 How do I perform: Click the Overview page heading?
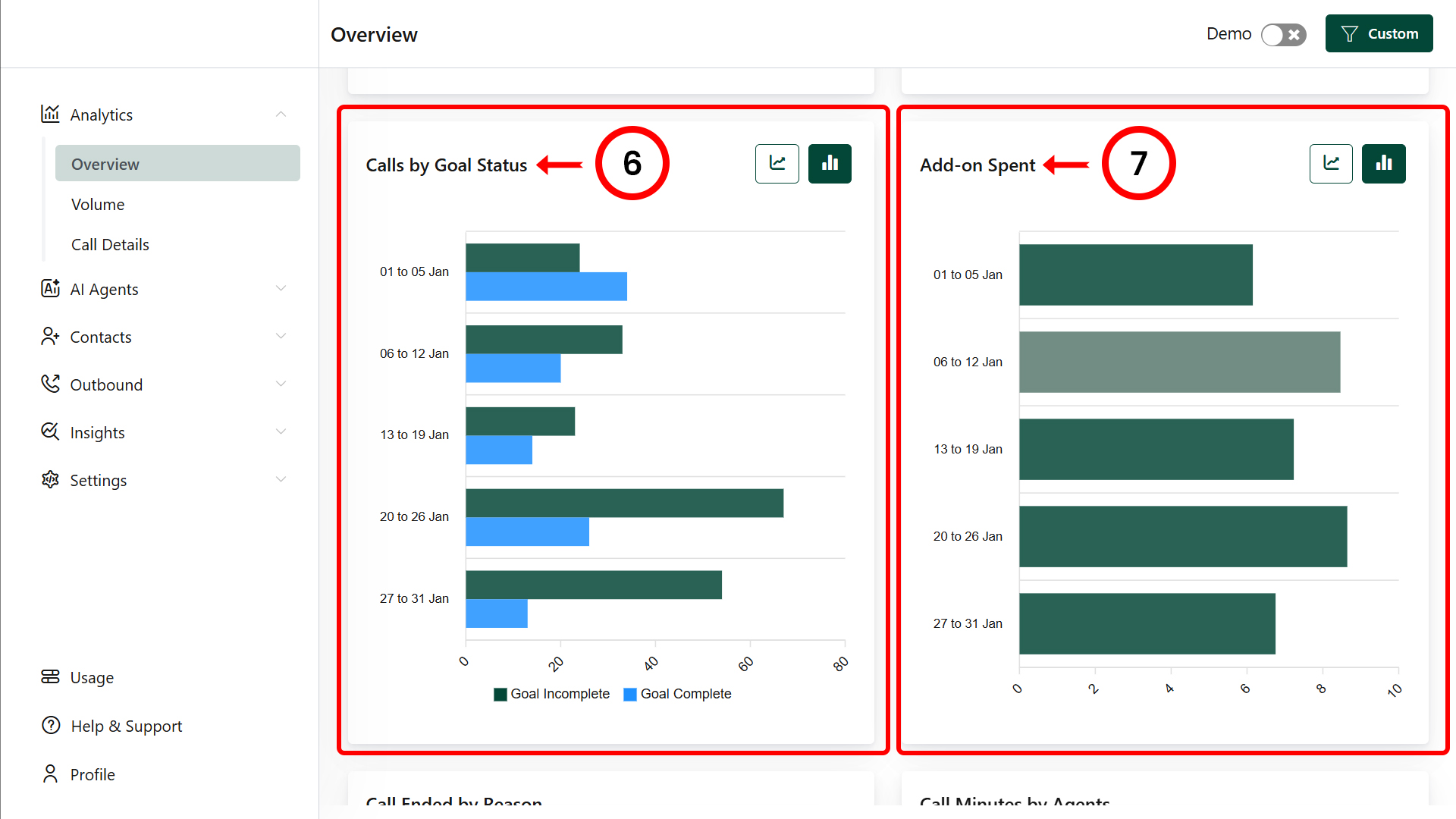coord(374,34)
